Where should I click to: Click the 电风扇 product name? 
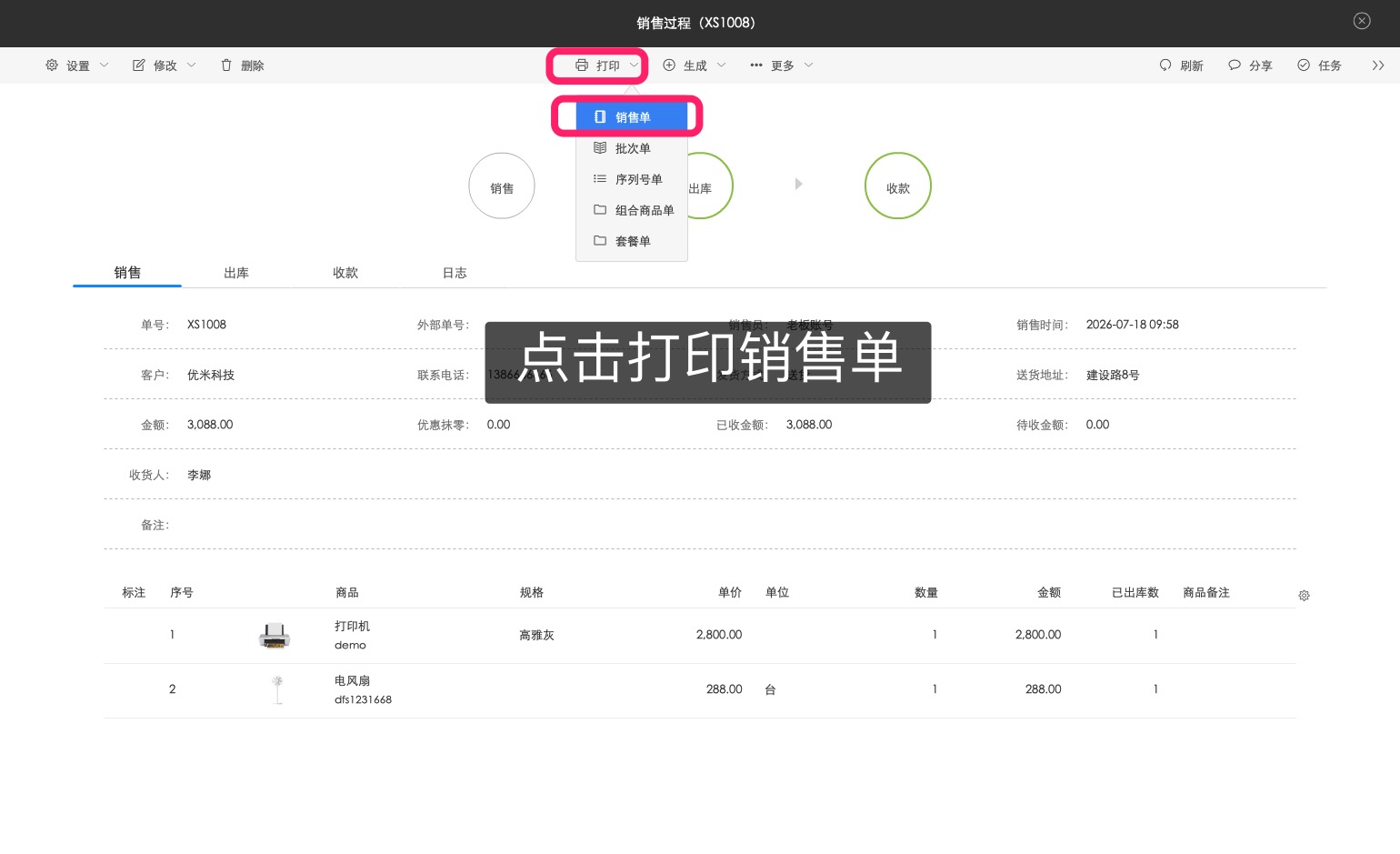[352, 681]
